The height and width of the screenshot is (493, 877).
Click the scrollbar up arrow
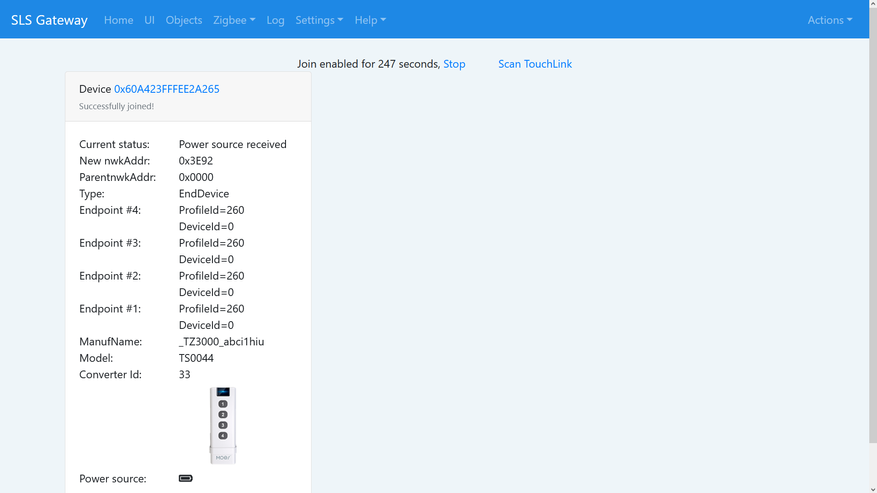pos(872,4)
